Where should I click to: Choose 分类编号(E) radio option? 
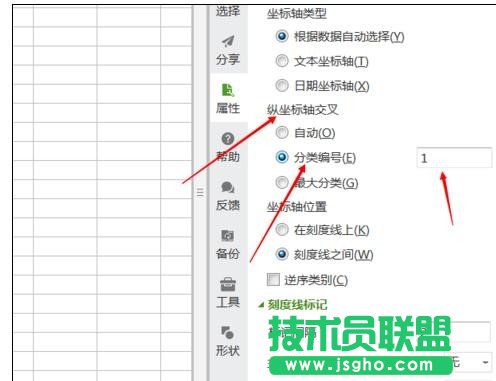pyautogui.click(x=282, y=157)
